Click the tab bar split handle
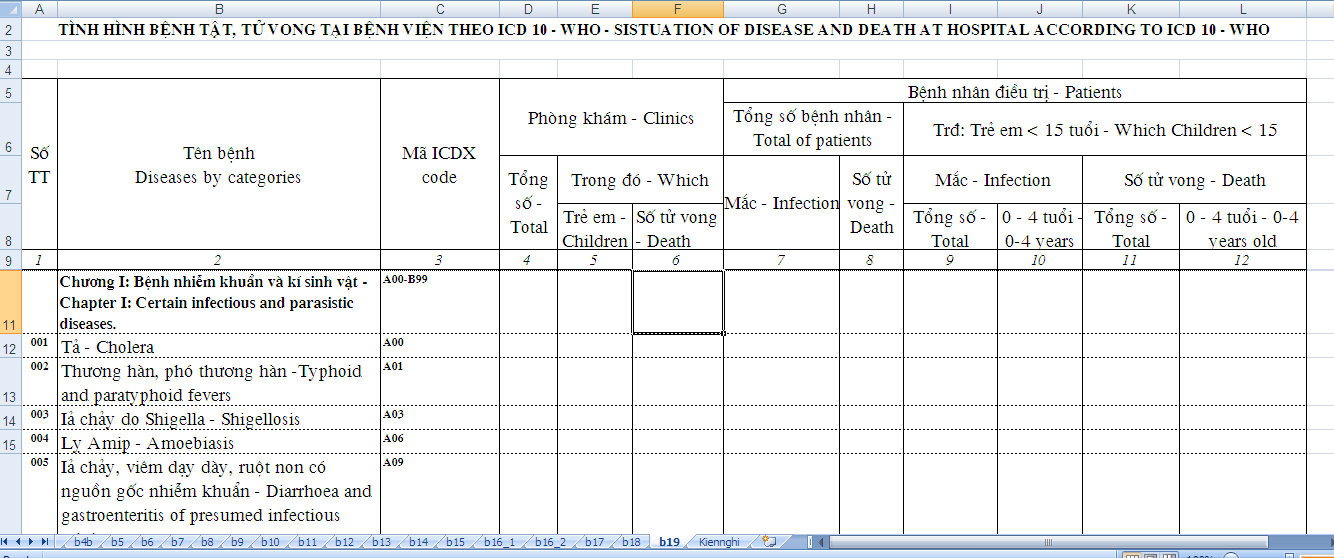Image resolution: width=1334 pixels, height=558 pixels. click(812, 542)
